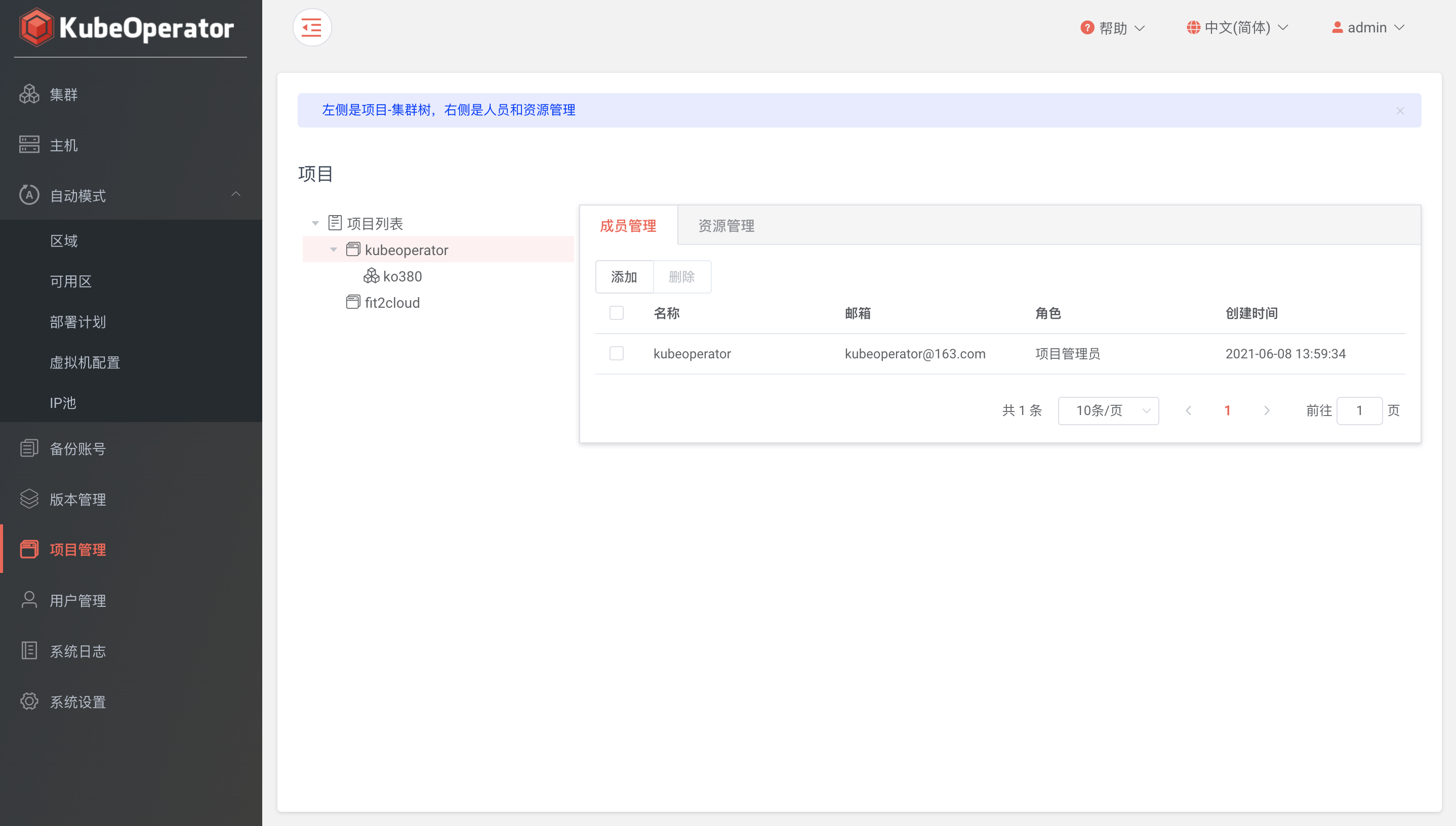Open the 10条/页 page size dropdown
This screenshot has height=826, width=1456.
1108,410
